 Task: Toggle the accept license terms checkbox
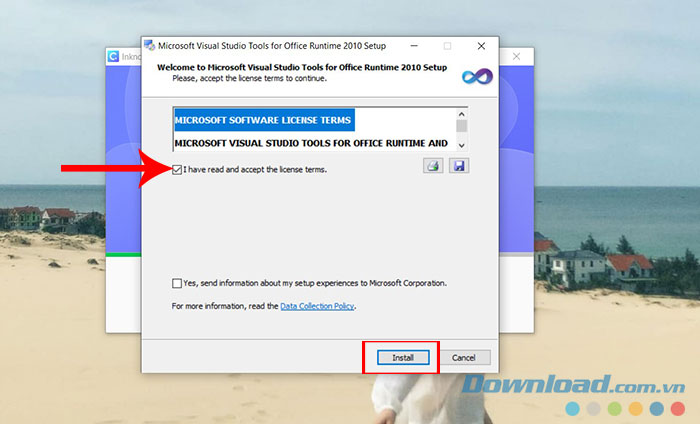tap(177, 170)
